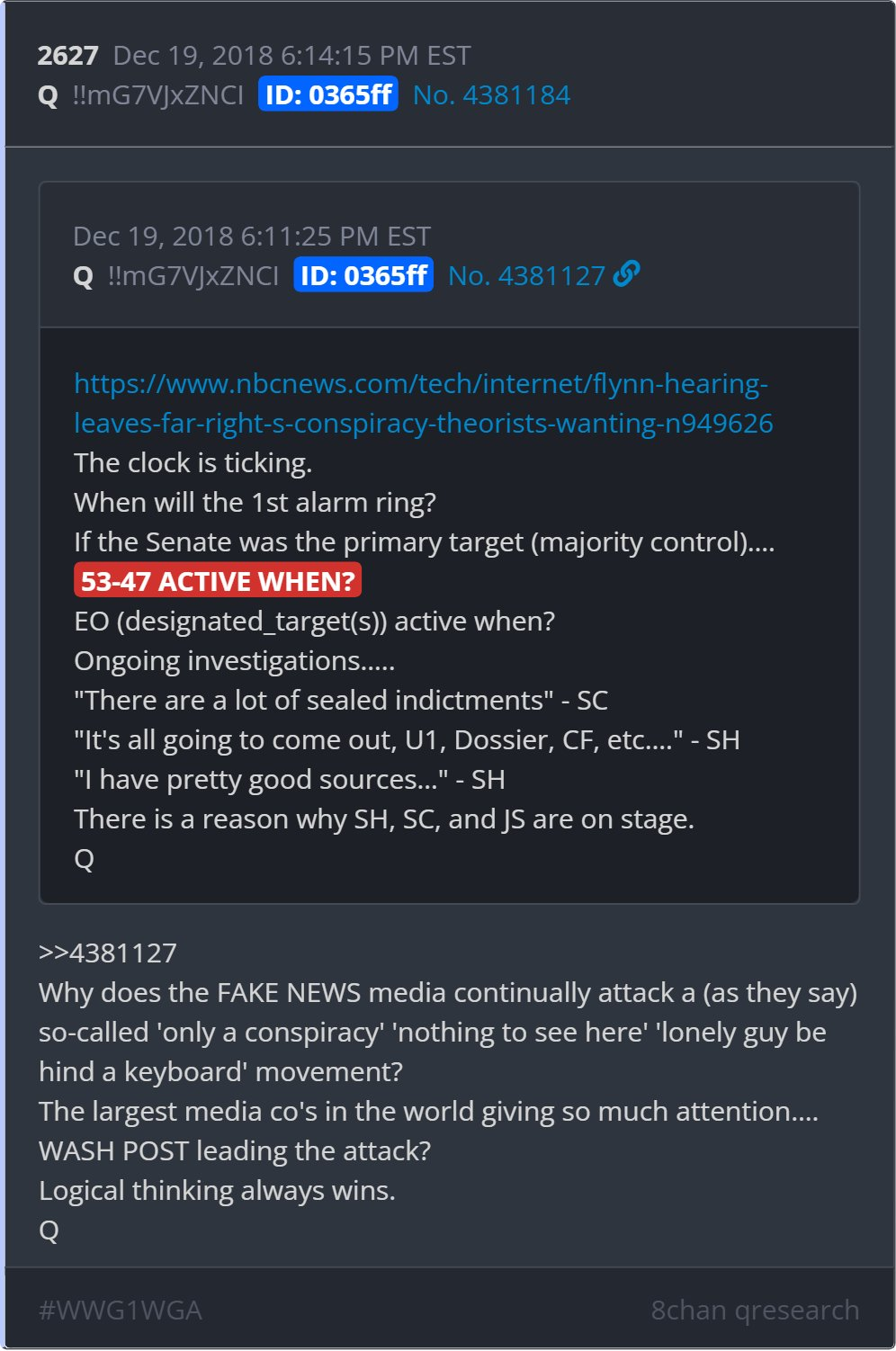Open post link No. 4381184
The image size is (896, 1351).
[x=491, y=94]
